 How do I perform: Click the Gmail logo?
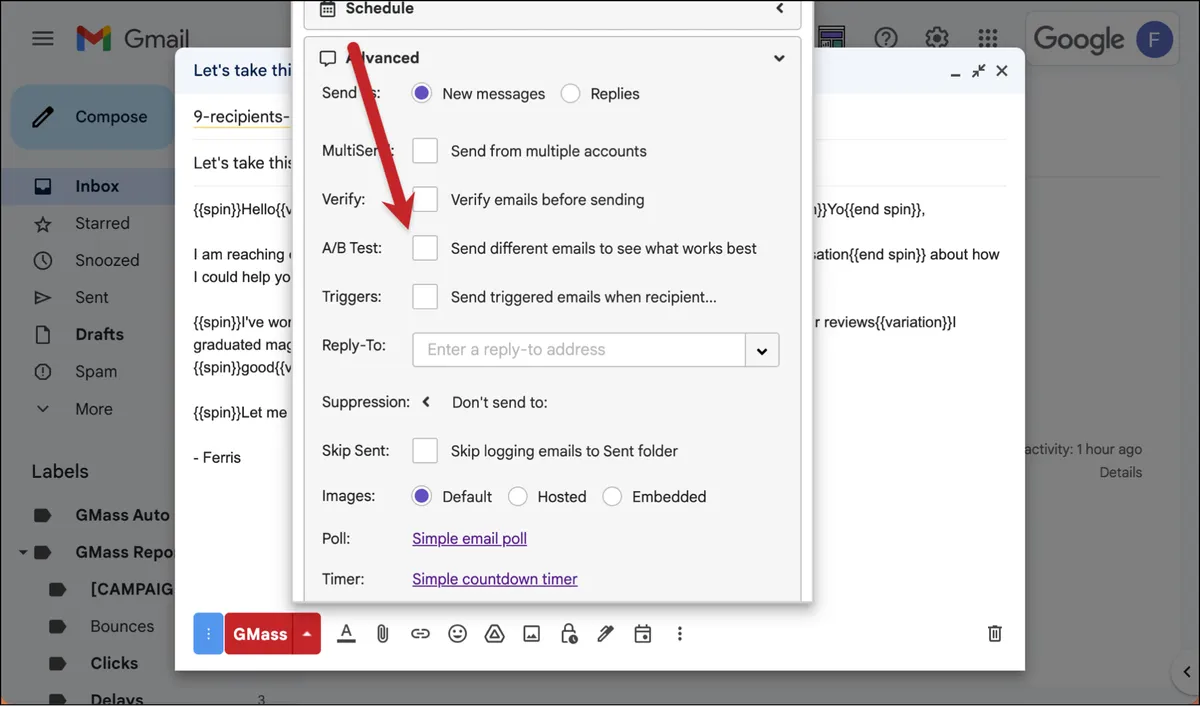pos(133,39)
